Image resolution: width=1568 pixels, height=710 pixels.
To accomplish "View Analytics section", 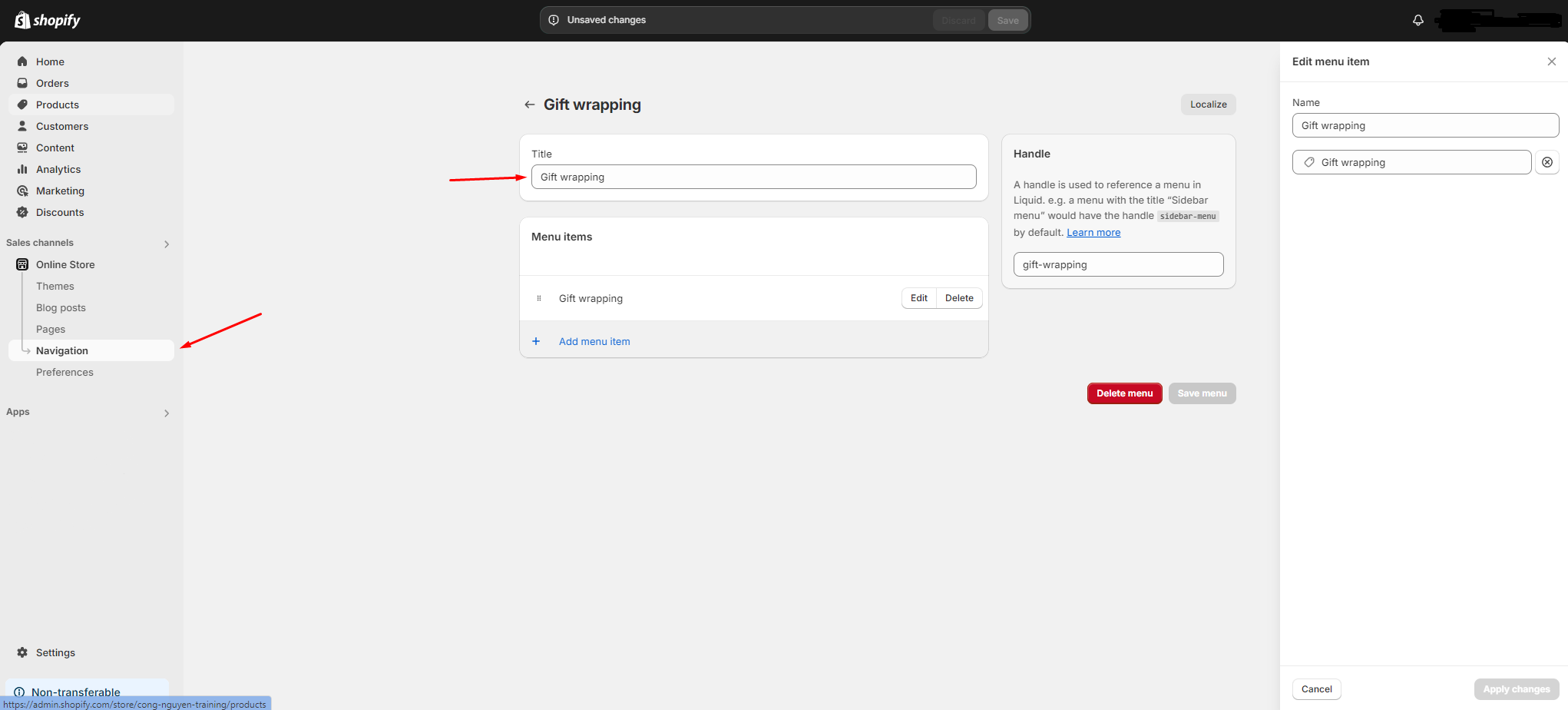I will click(91, 169).
